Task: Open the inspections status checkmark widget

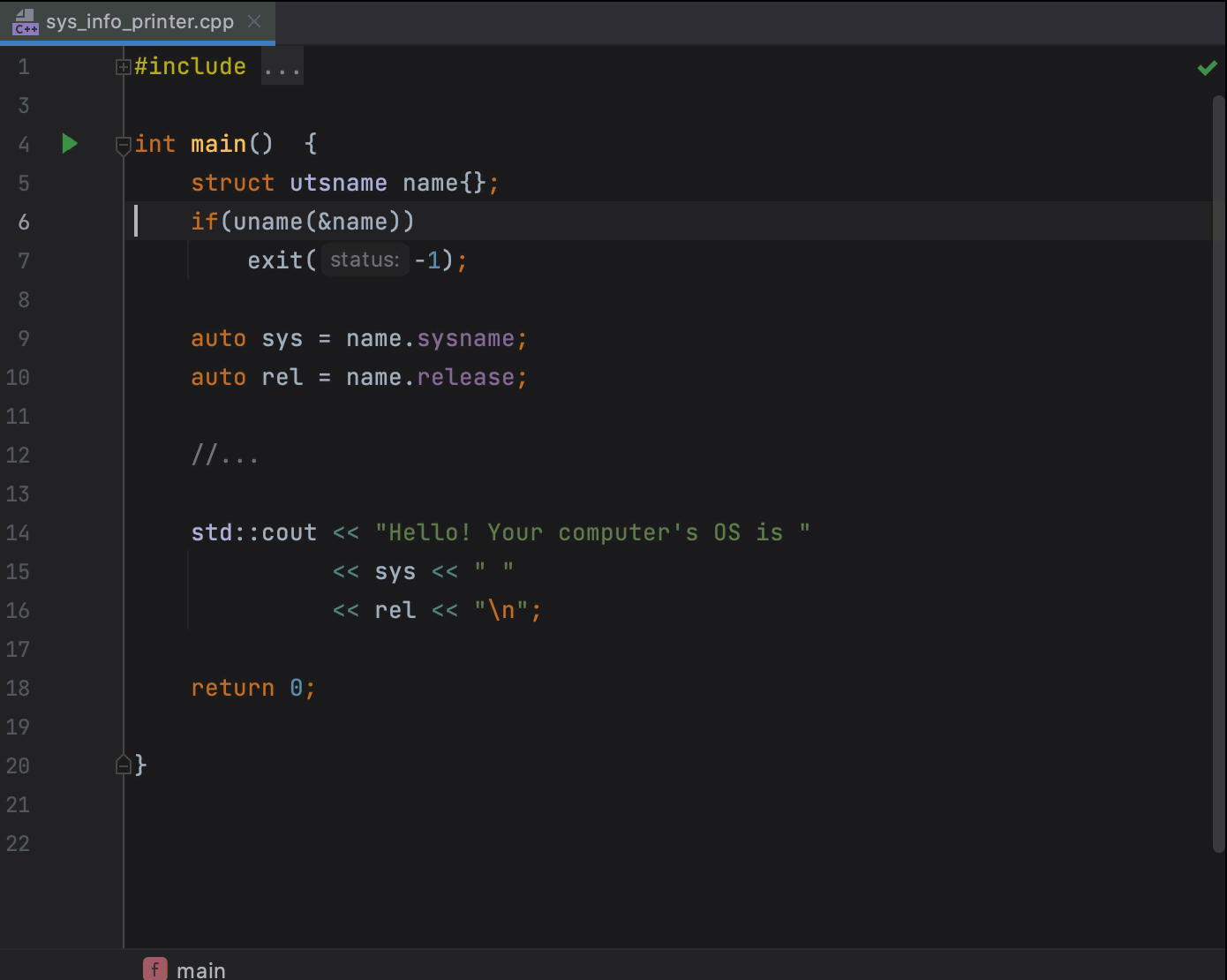Action: (1207, 67)
